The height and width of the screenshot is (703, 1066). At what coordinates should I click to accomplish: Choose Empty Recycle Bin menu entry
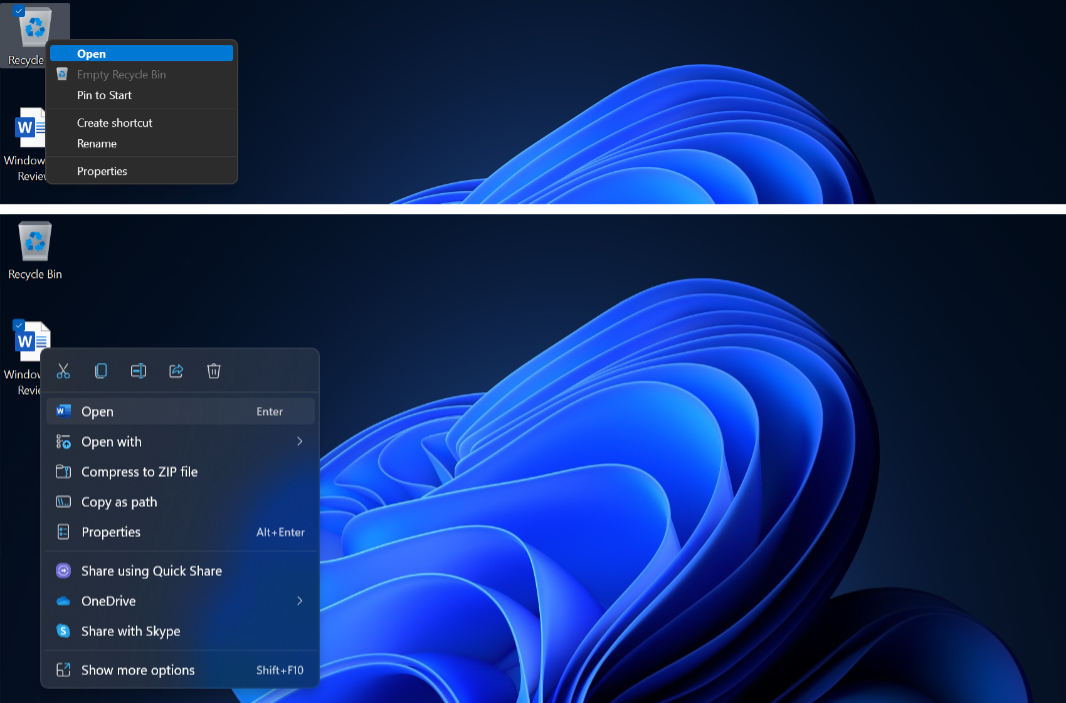tap(141, 74)
